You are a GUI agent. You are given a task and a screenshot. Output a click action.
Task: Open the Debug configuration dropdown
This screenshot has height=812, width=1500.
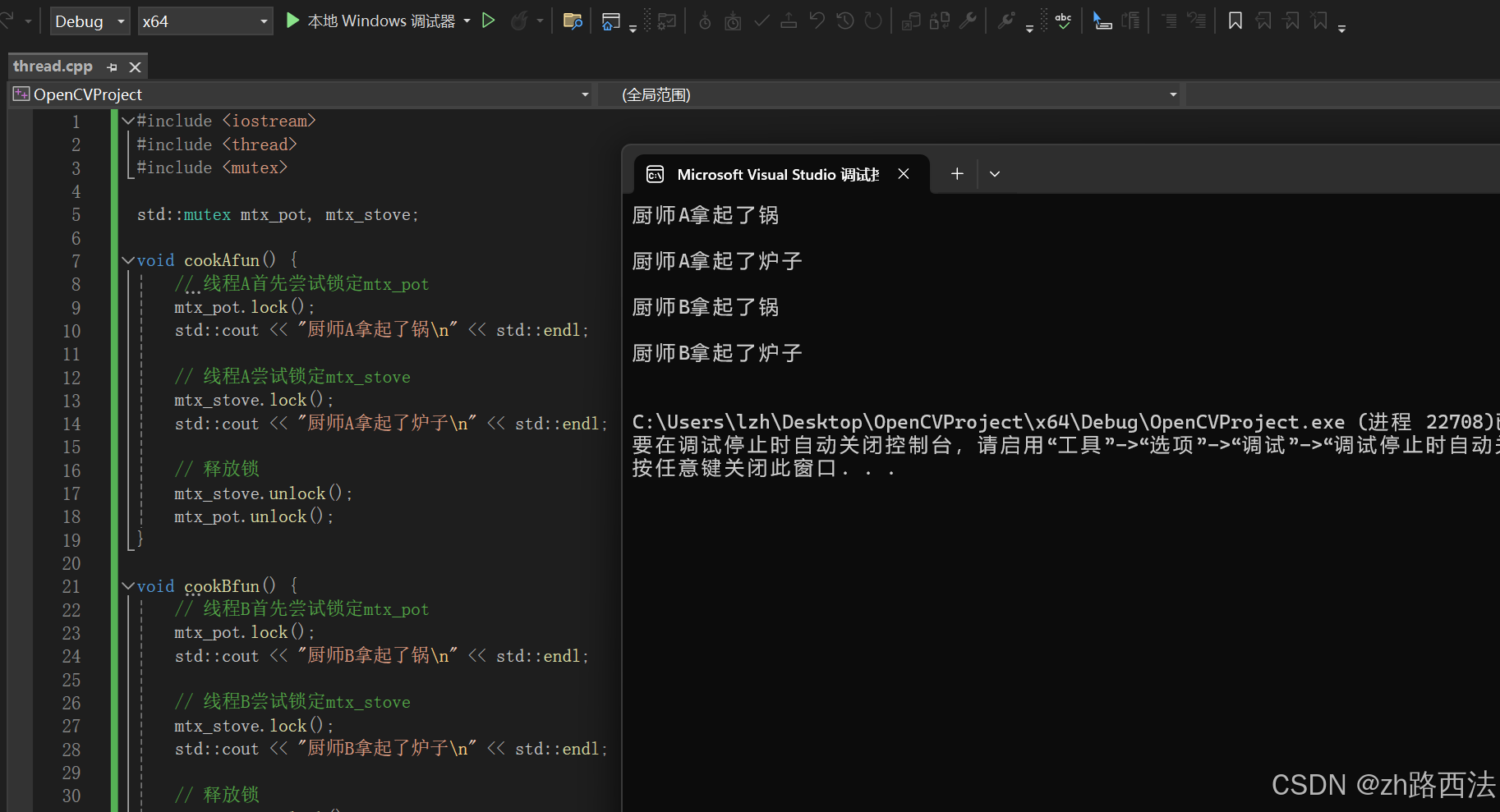click(90, 21)
